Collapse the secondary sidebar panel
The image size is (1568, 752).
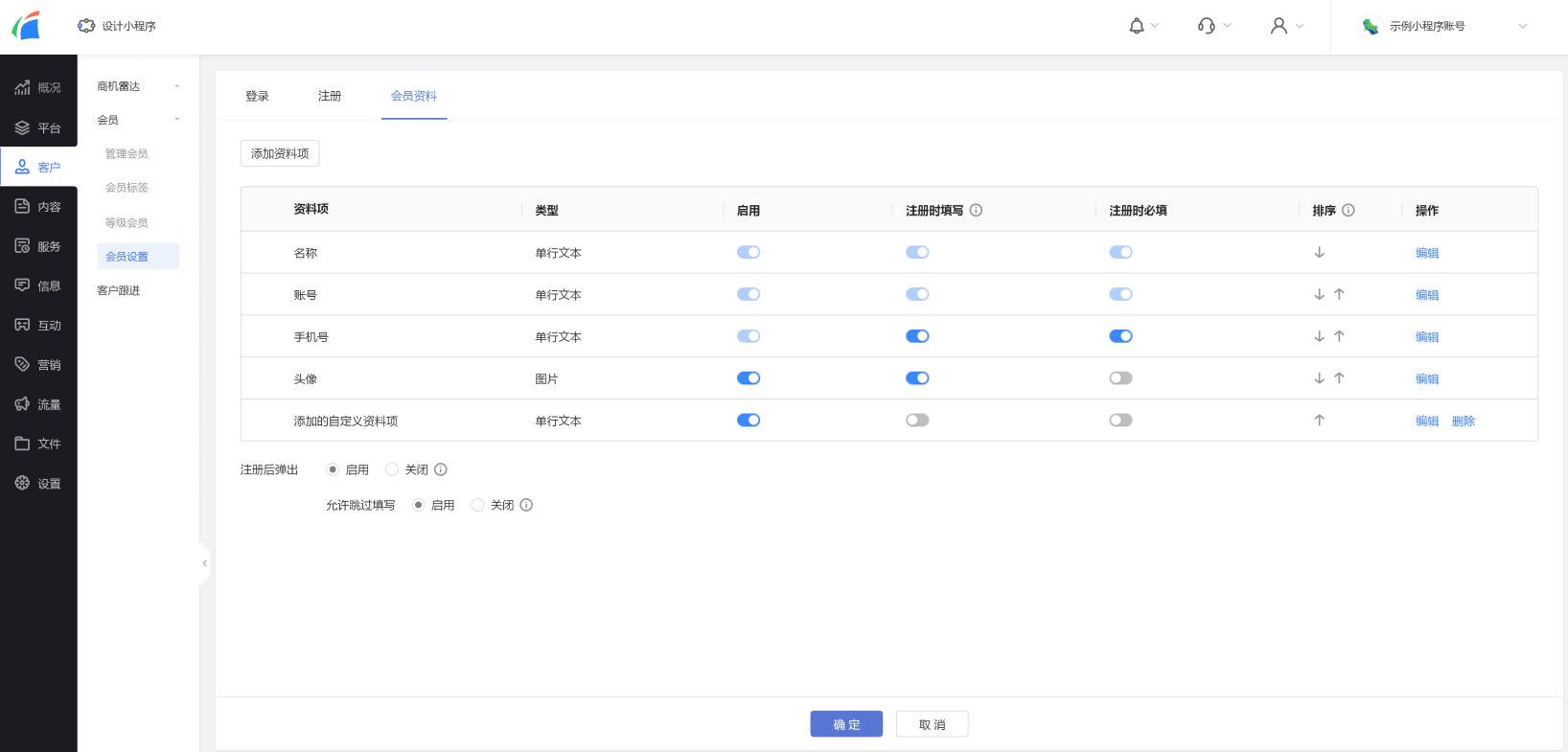pos(204,563)
